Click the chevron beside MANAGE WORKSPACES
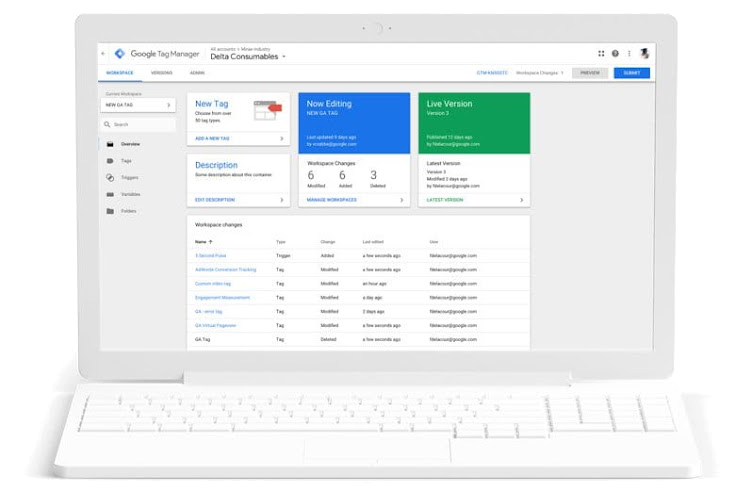 (401, 200)
